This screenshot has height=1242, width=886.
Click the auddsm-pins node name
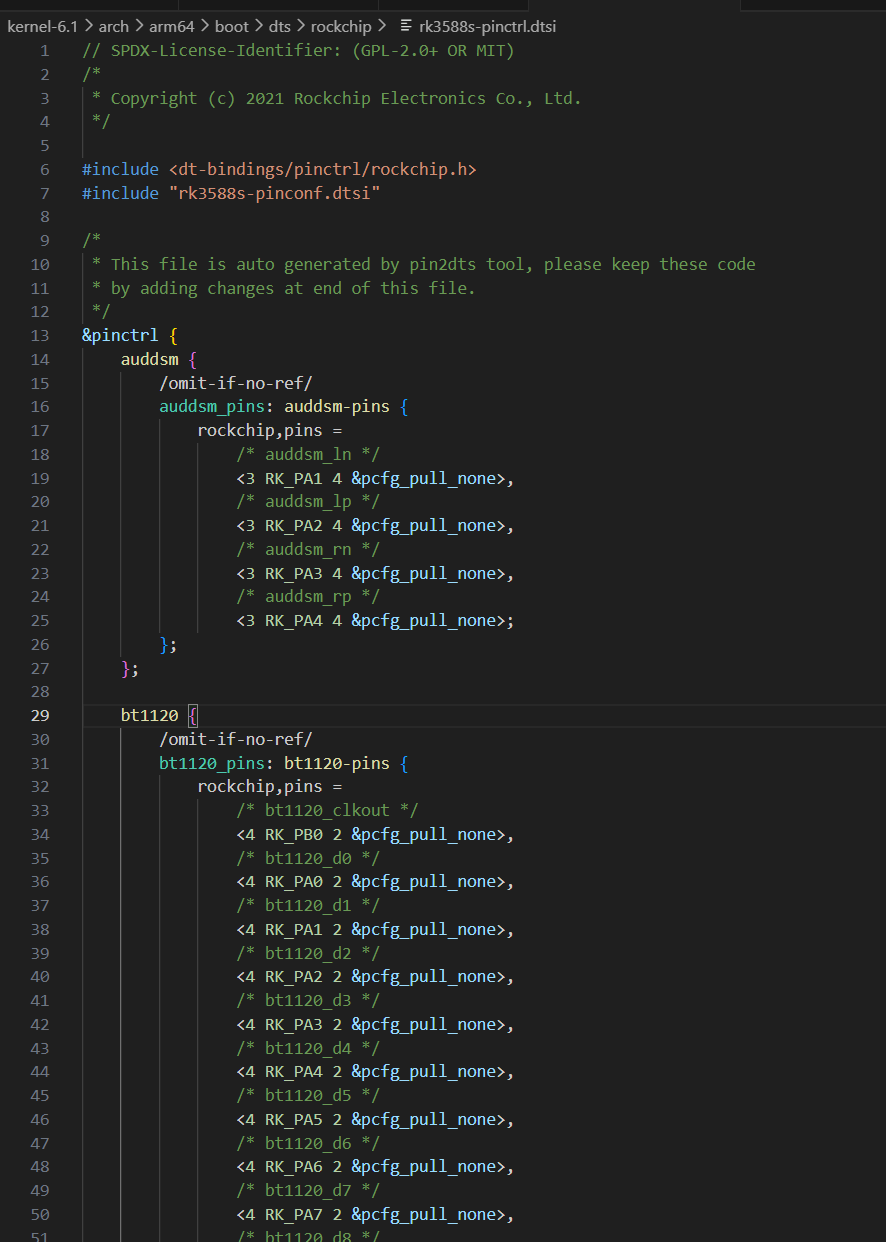pos(337,407)
